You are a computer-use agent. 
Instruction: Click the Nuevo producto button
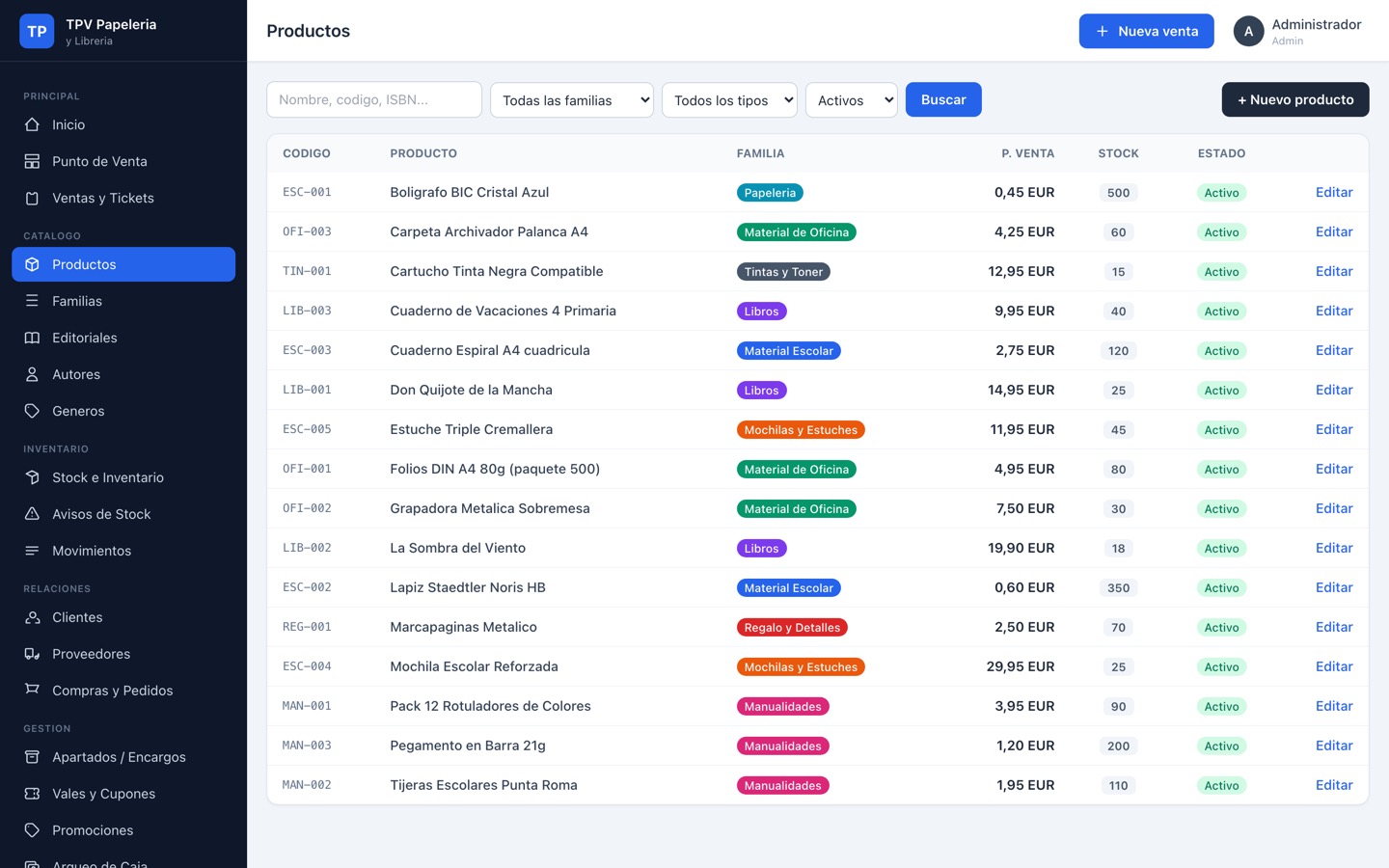tap(1295, 99)
